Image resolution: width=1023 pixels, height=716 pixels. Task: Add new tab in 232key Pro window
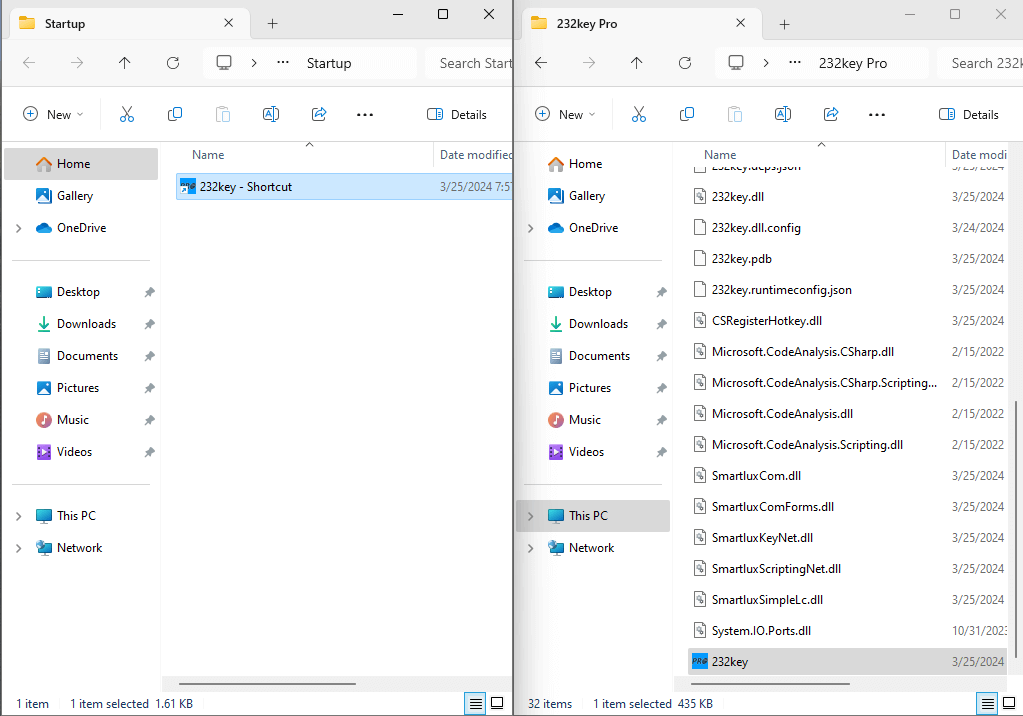[785, 23]
